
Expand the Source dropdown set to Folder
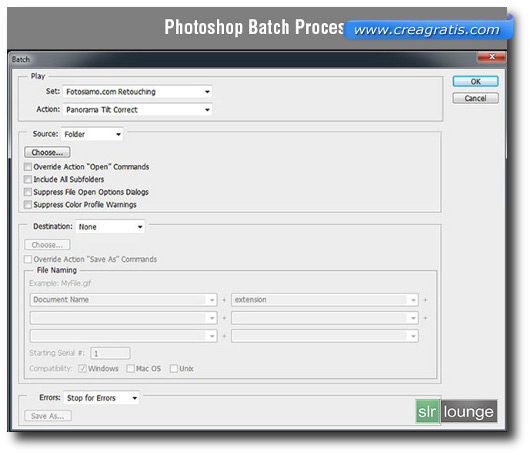coord(92,134)
